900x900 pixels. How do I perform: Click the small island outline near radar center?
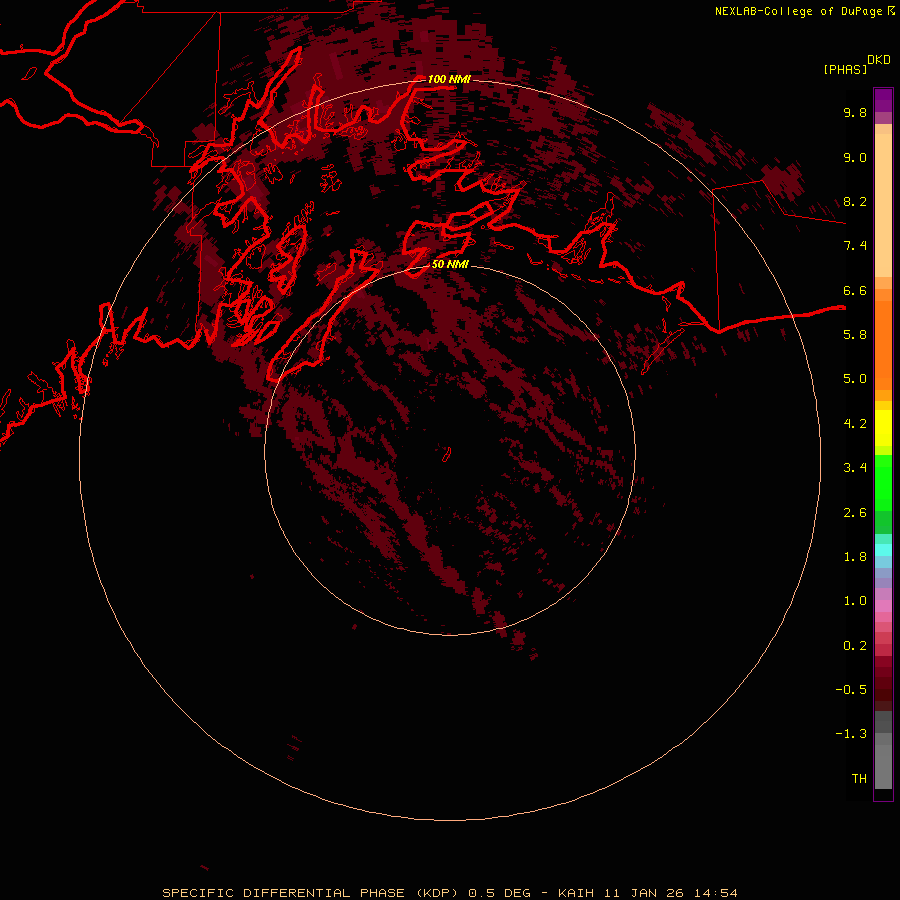point(447,455)
